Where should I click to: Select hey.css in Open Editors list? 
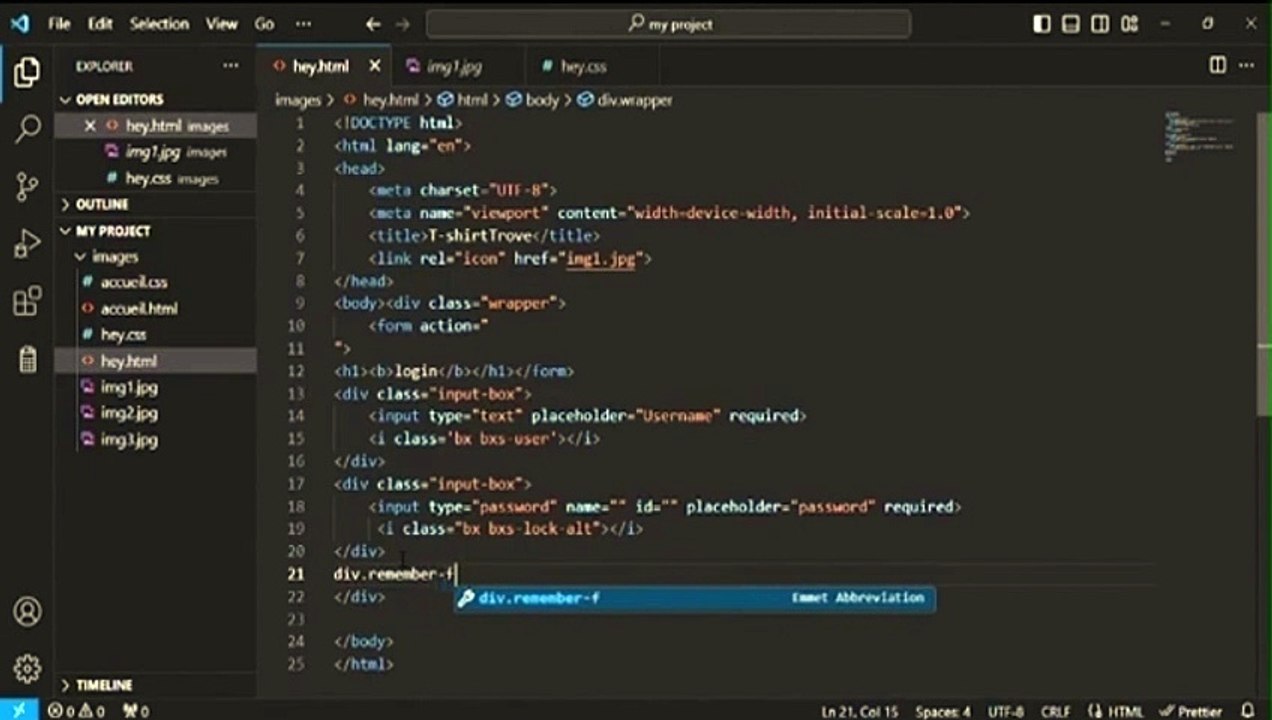[x=157, y=178]
